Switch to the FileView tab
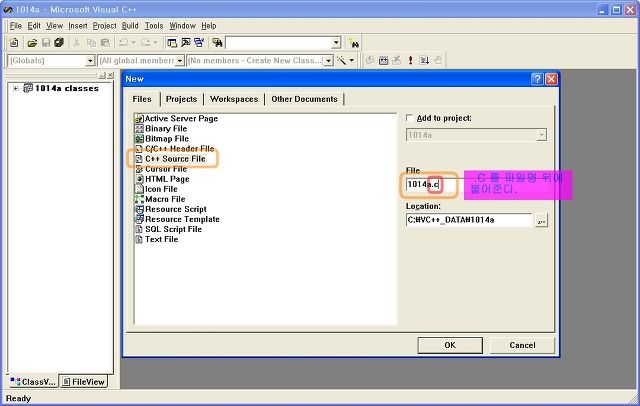The height and width of the screenshot is (406, 640). (84, 382)
